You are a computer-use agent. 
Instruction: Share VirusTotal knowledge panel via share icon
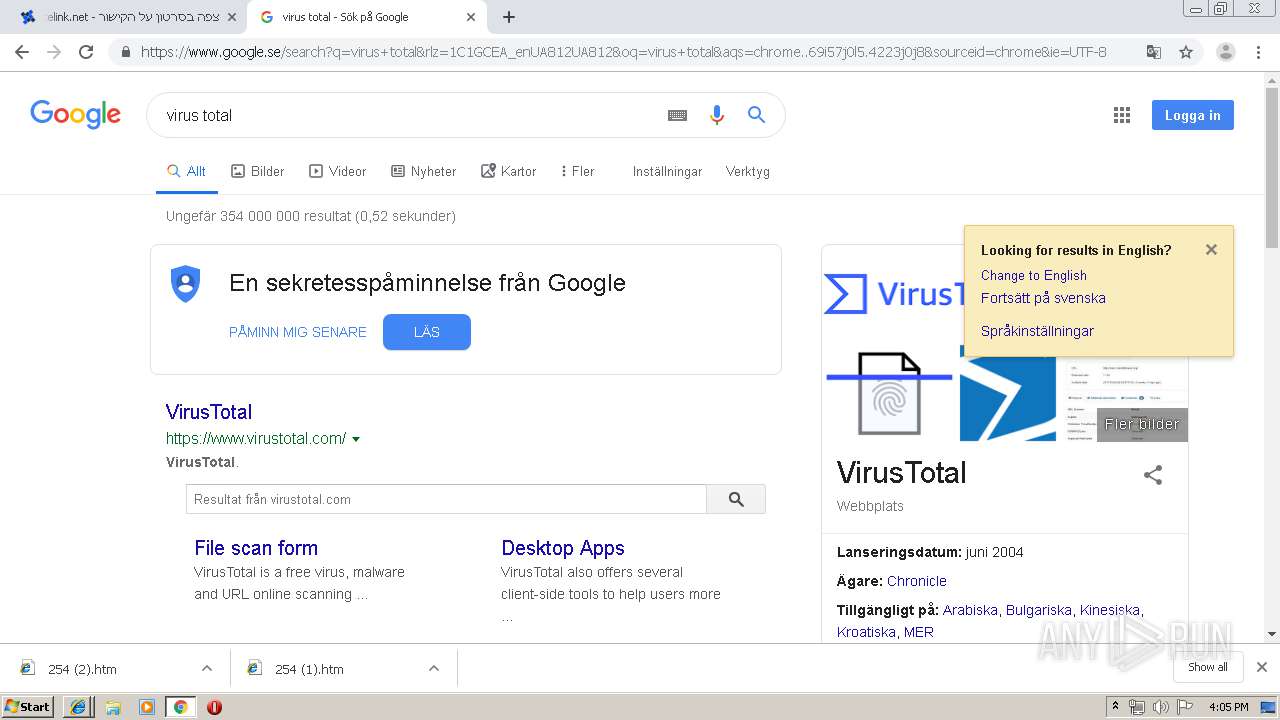pyautogui.click(x=1153, y=475)
